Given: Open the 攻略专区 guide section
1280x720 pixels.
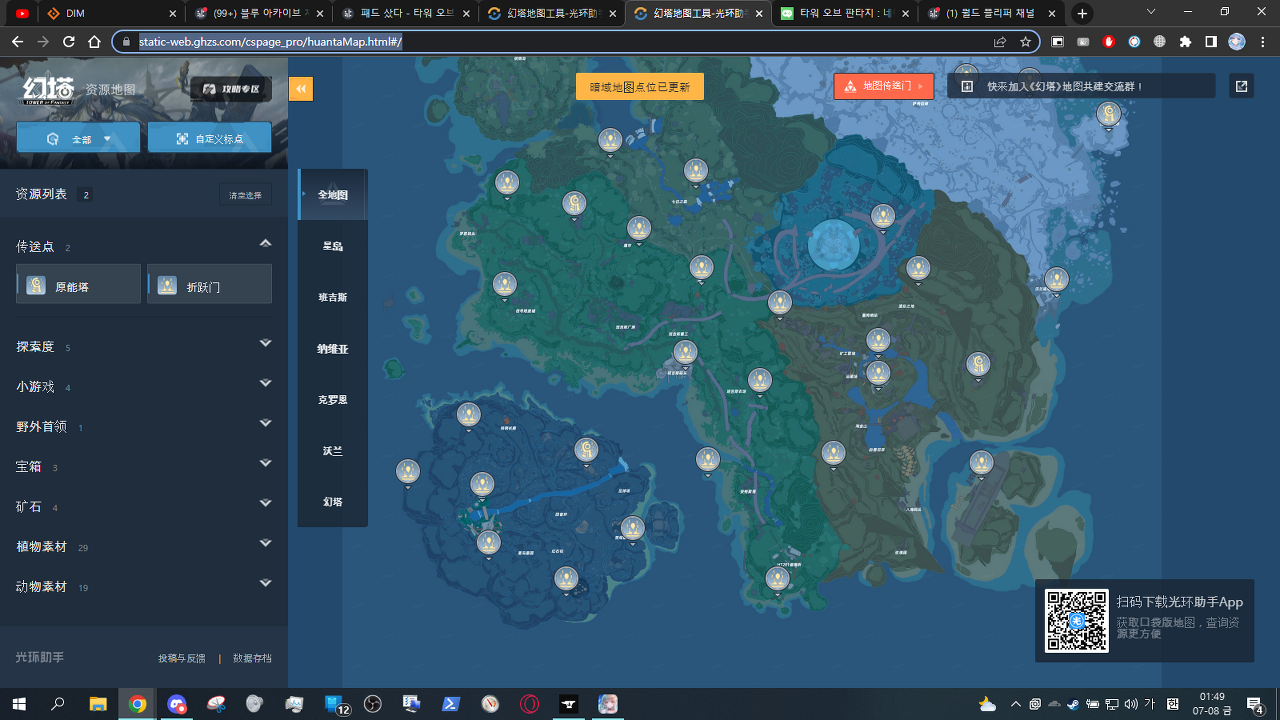Looking at the screenshot, I should (x=231, y=89).
